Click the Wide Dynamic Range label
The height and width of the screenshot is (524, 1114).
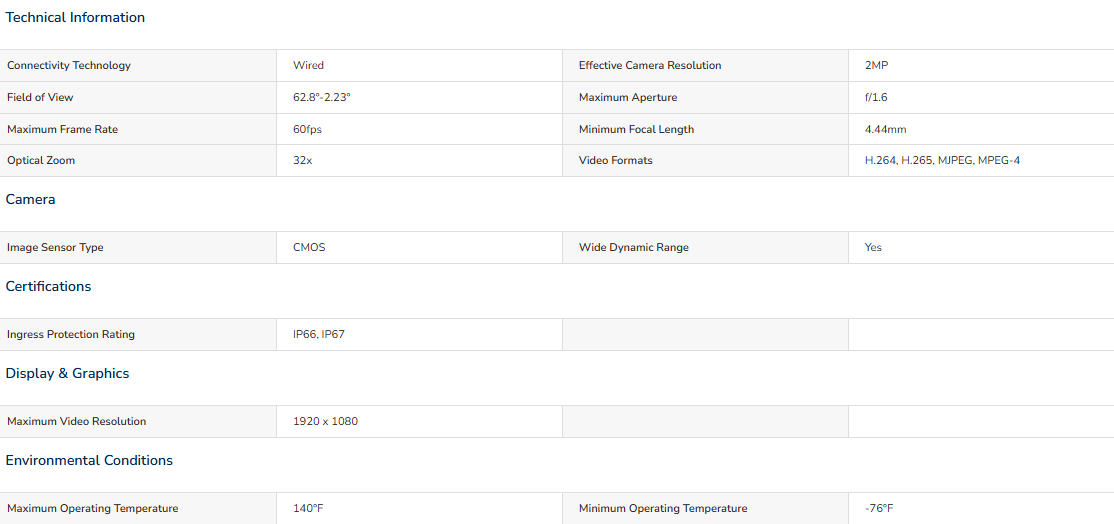[x=634, y=248]
